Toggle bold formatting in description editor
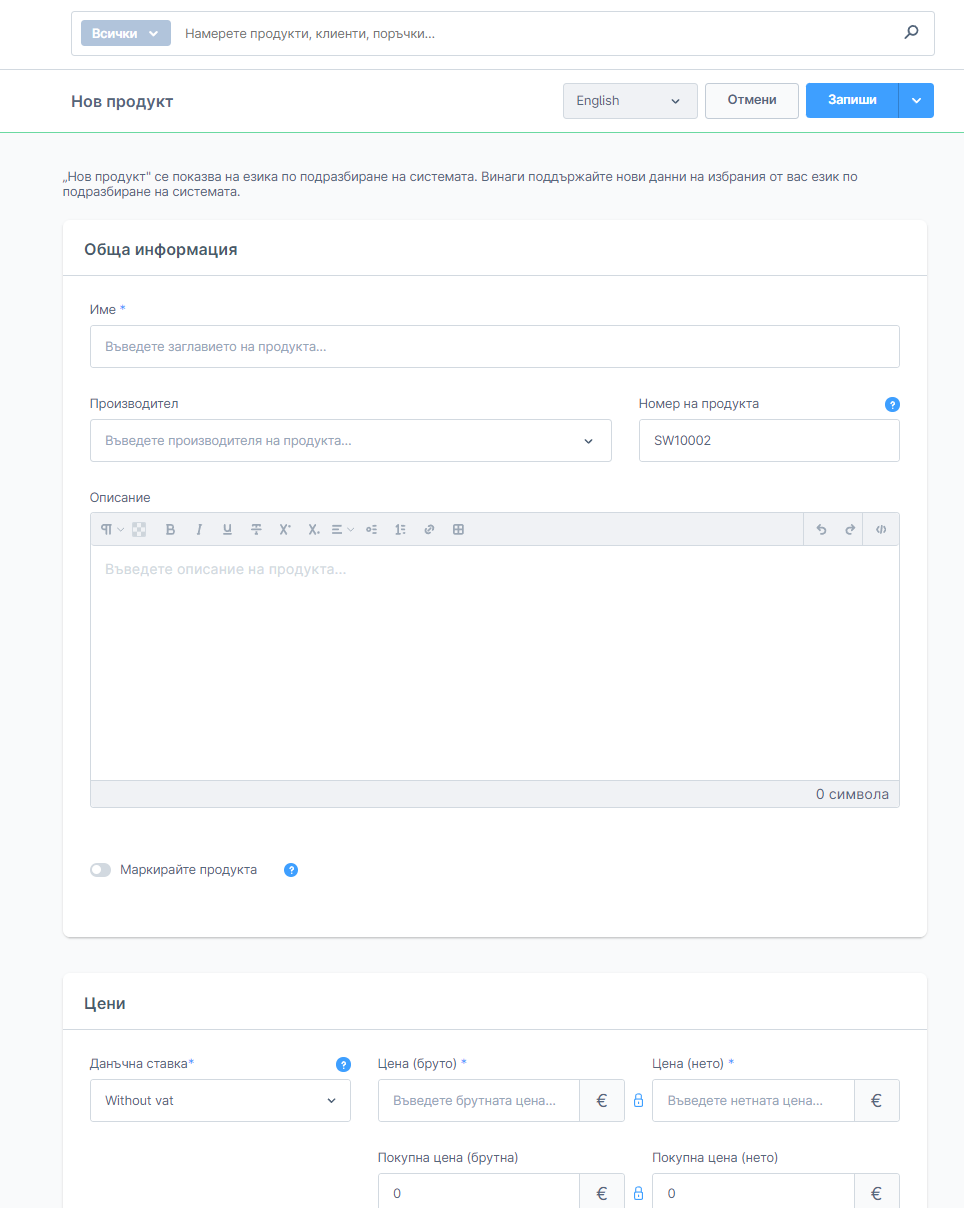This screenshot has width=964, height=1208. click(170, 530)
